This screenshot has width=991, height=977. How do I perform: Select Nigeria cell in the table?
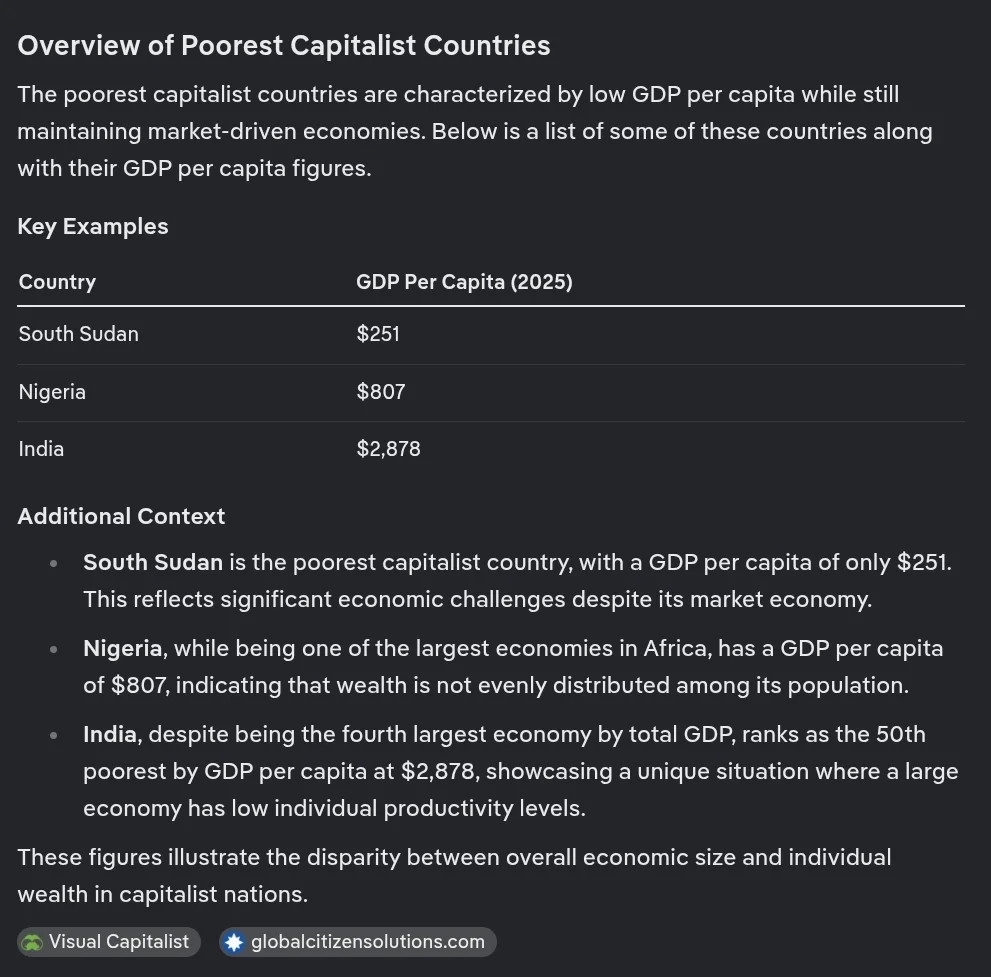tap(52, 392)
